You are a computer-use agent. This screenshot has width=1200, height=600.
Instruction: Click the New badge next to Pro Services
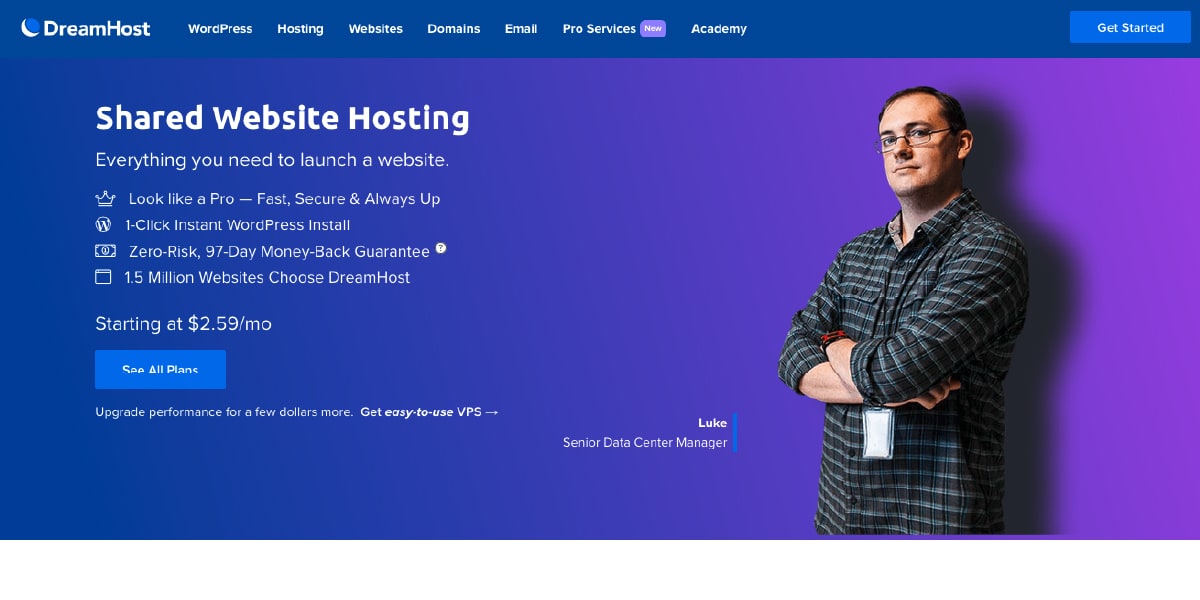pyautogui.click(x=653, y=28)
